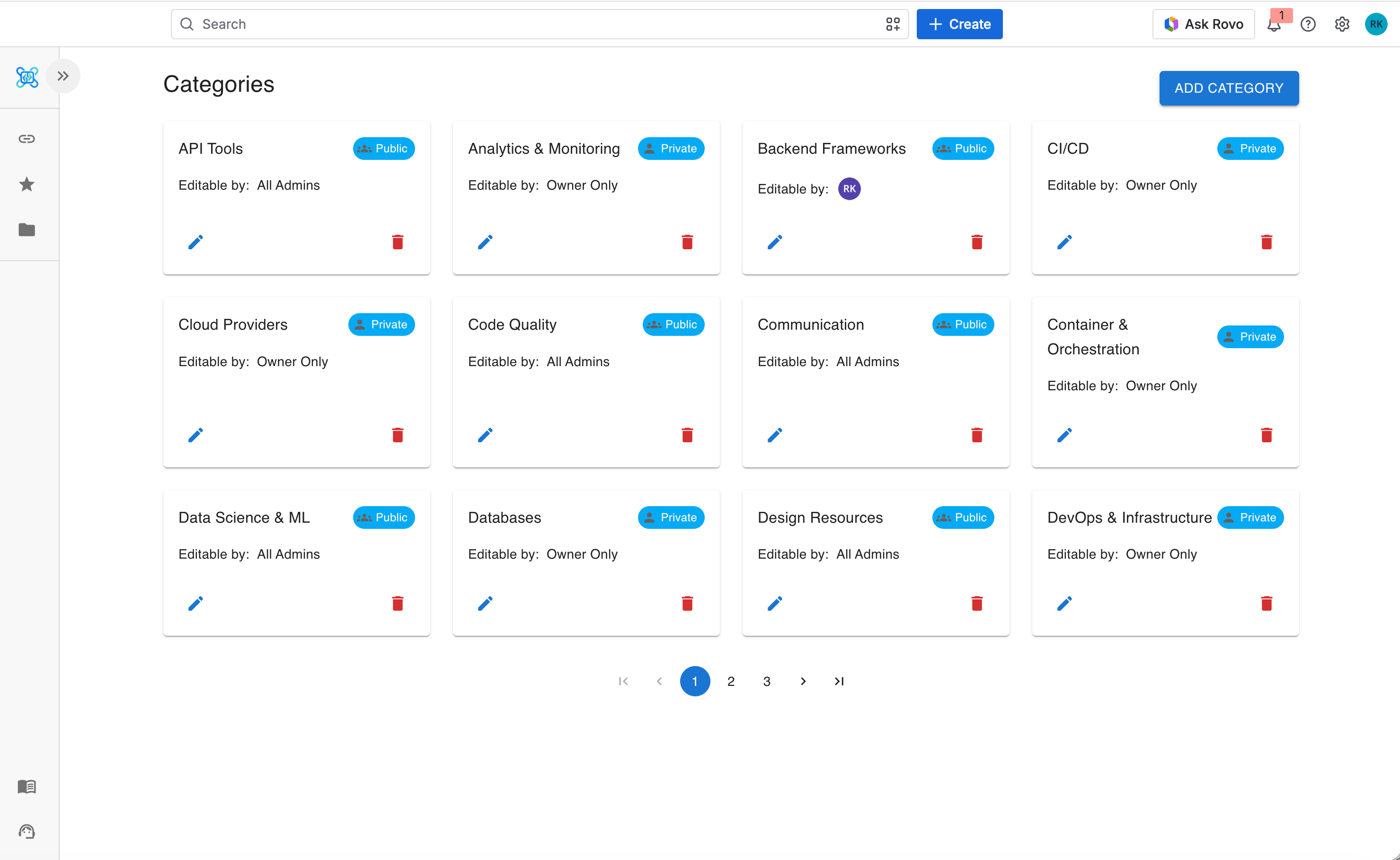Go to pagination page 2

[x=731, y=681]
